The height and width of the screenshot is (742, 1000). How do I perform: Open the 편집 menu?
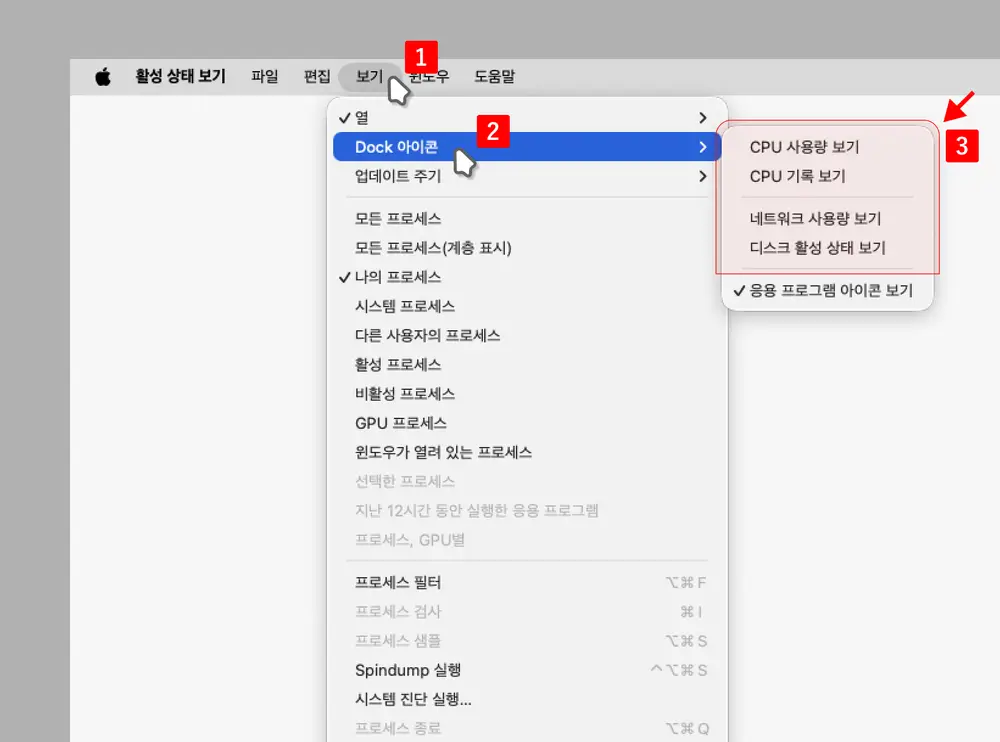coord(317,77)
